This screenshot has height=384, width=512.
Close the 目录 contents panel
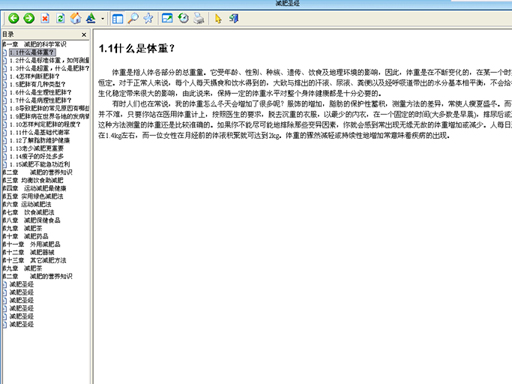[x=84, y=35]
